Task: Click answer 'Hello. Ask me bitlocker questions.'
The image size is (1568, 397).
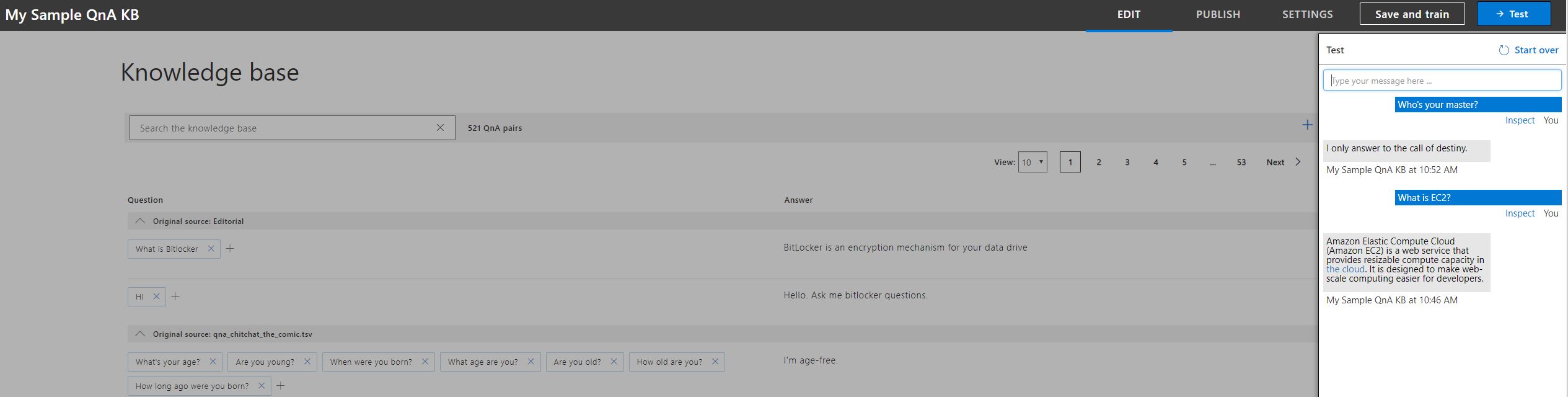Action: (x=855, y=295)
